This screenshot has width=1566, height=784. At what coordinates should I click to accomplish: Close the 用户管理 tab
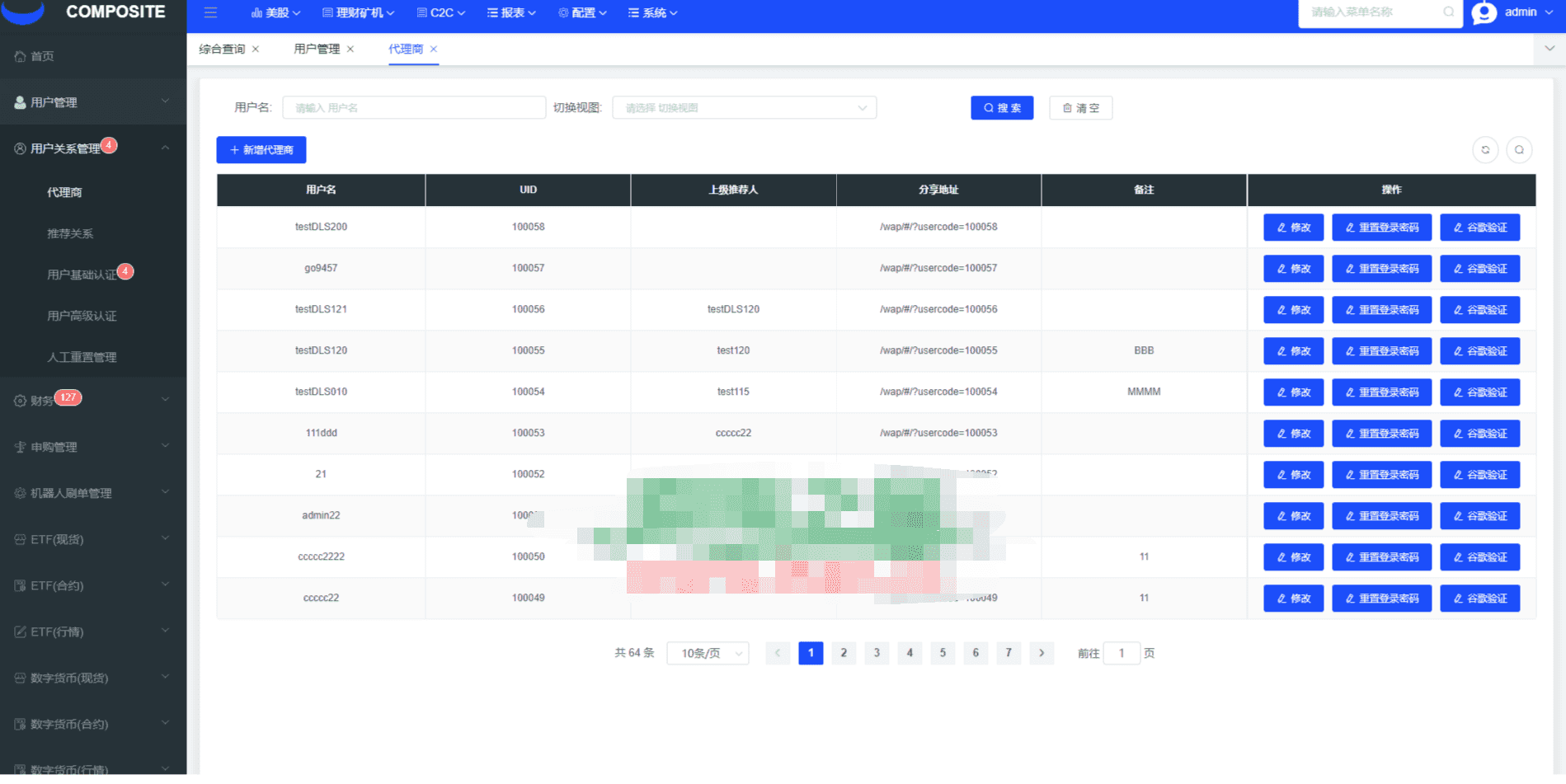coord(350,49)
